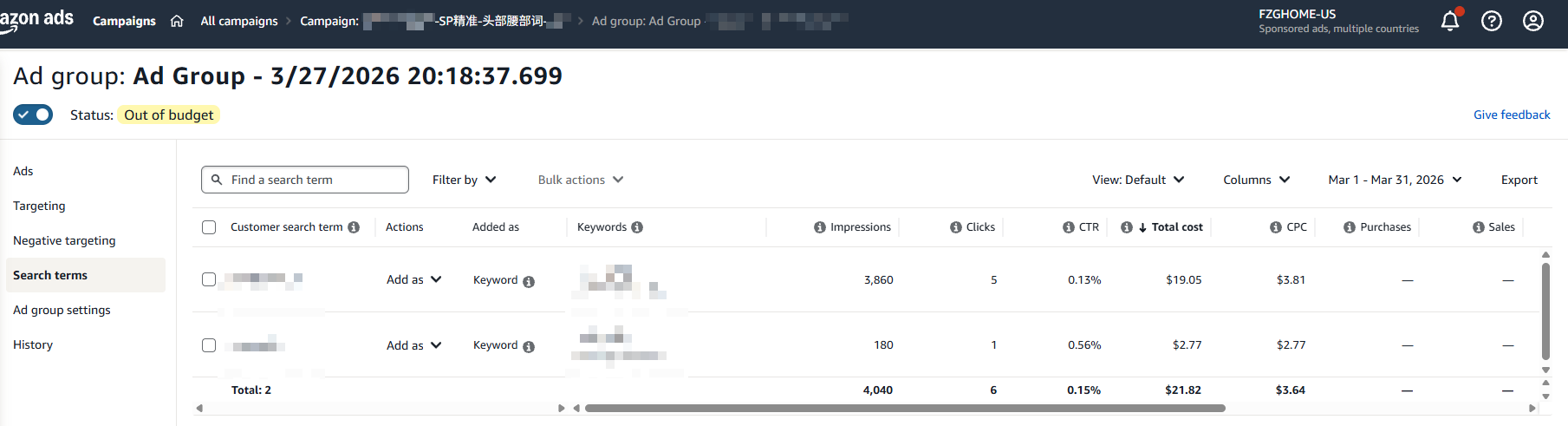Screen dimensions: 1568x426
Task: Open the Mar 1 - Mar 31 date range picker
Action: click(x=1394, y=180)
